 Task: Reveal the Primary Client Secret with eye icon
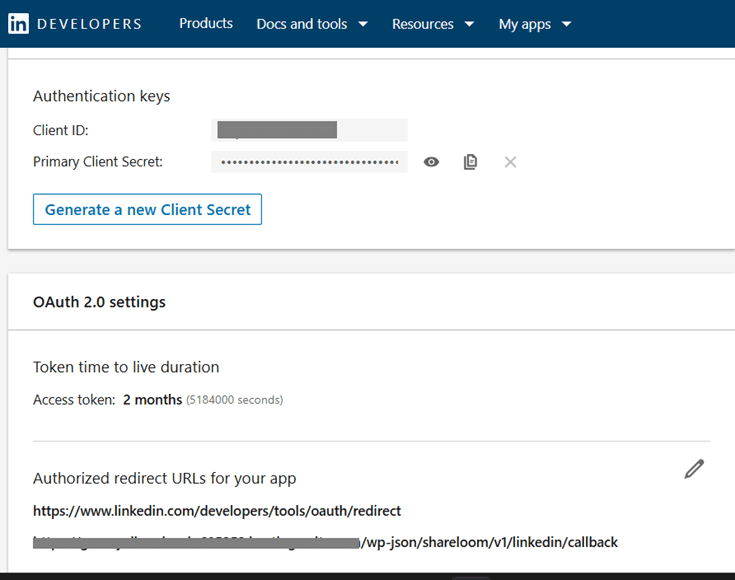pos(431,162)
